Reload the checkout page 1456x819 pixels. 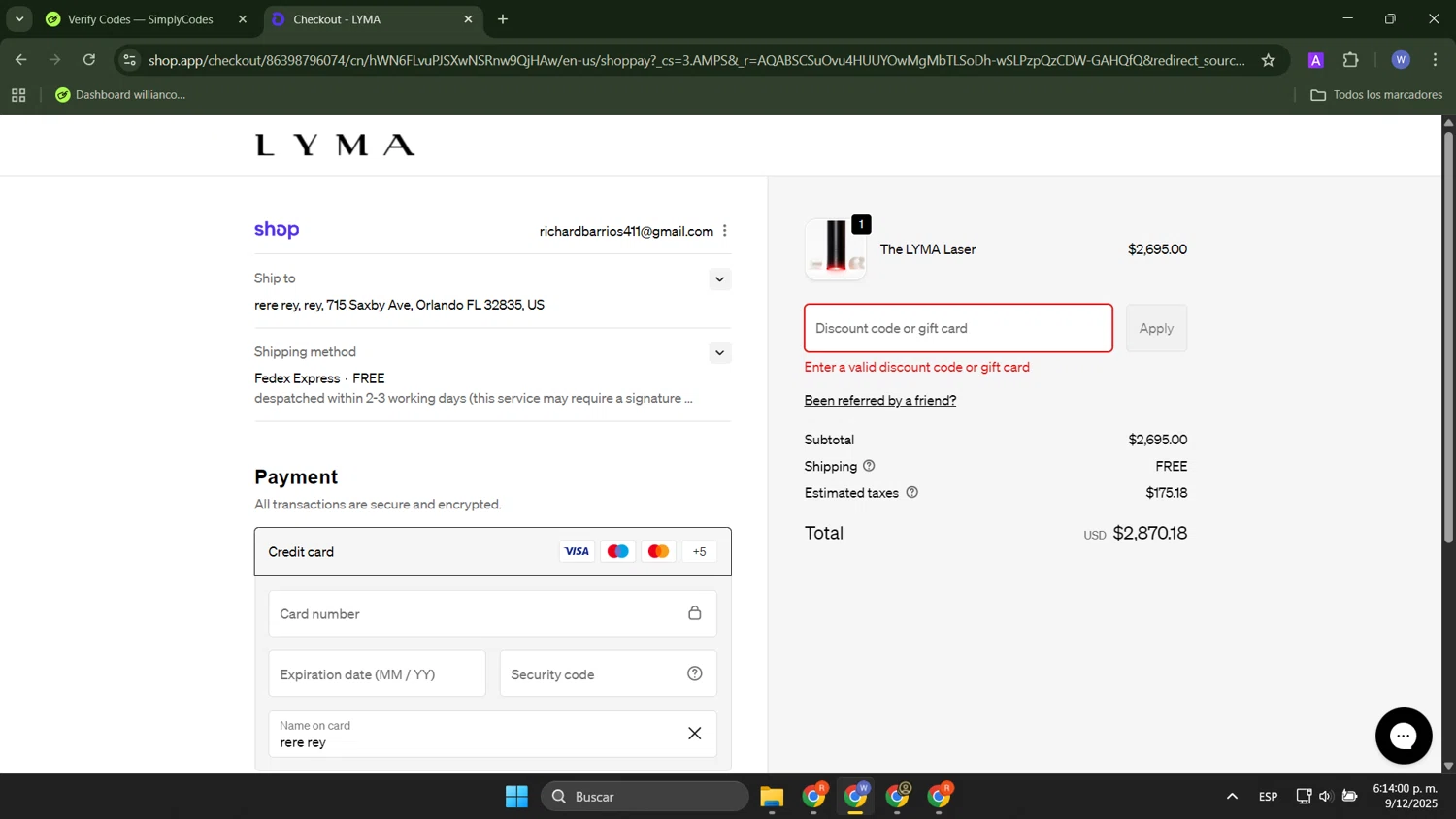point(89,60)
